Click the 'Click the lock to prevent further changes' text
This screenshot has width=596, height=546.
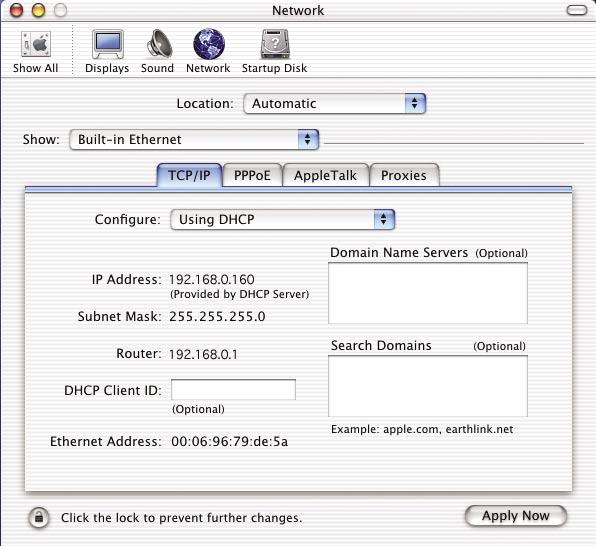(182, 517)
